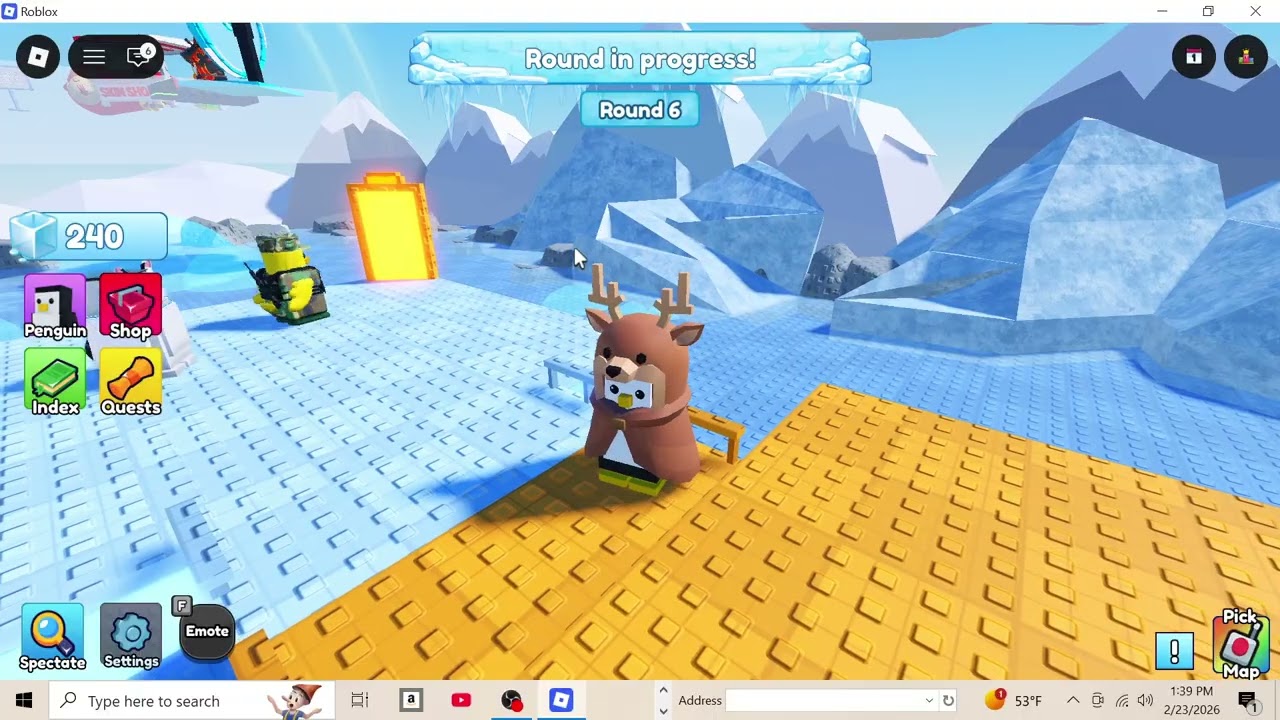This screenshot has height=720, width=1280.
Task: Click the Round in progress banner
Action: 640,59
